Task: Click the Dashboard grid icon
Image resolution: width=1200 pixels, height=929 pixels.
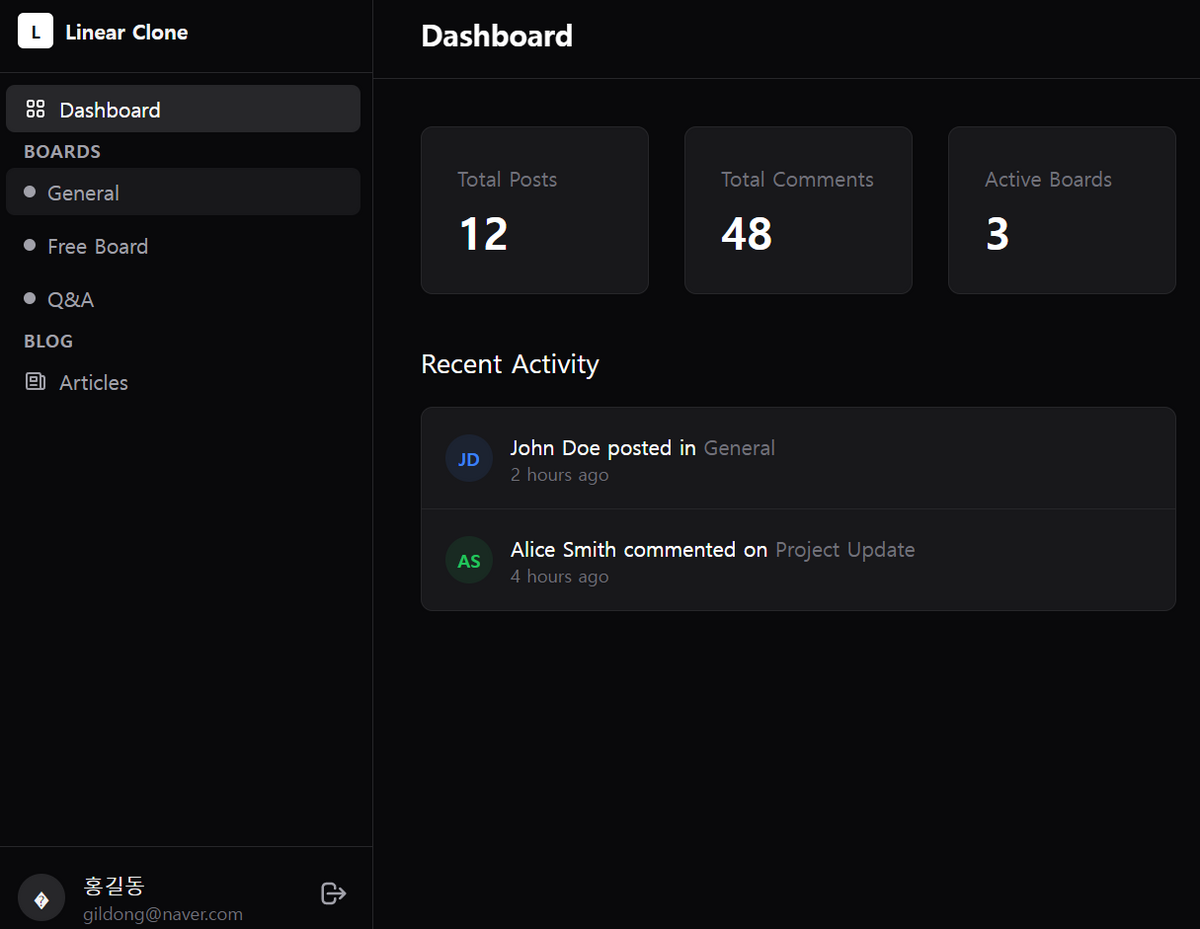Action: (x=36, y=109)
